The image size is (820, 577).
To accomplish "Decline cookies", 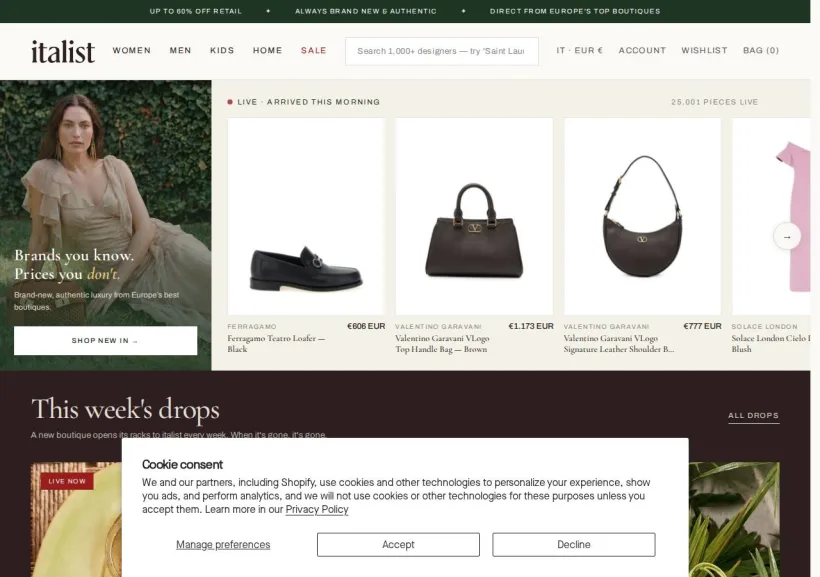I will click(574, 545).
